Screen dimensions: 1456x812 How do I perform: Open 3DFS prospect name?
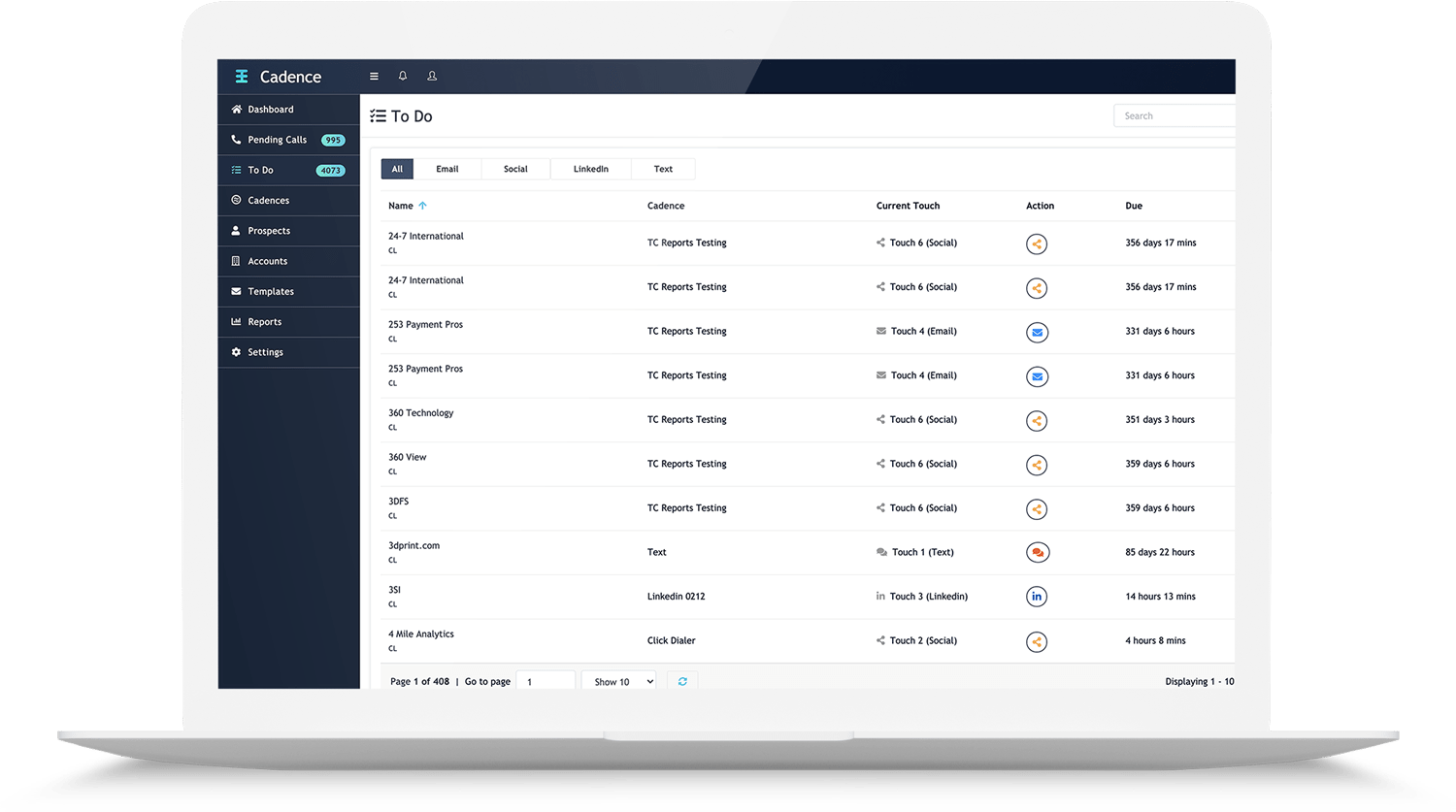tap(398, 502)
